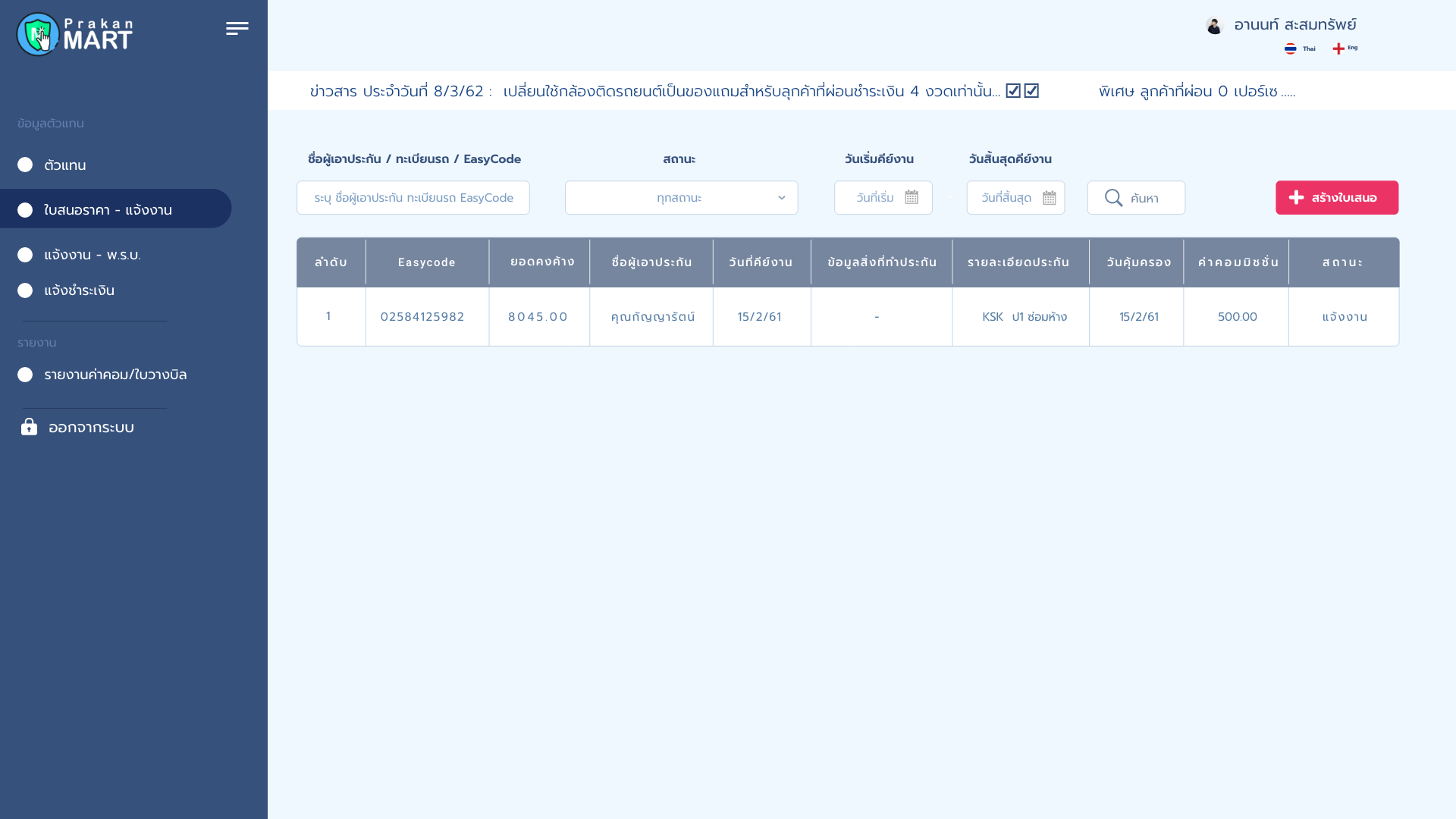Click Easycode 02584125982 in table row
Screen dimensions: 1456x819
(x=422, y=317)
